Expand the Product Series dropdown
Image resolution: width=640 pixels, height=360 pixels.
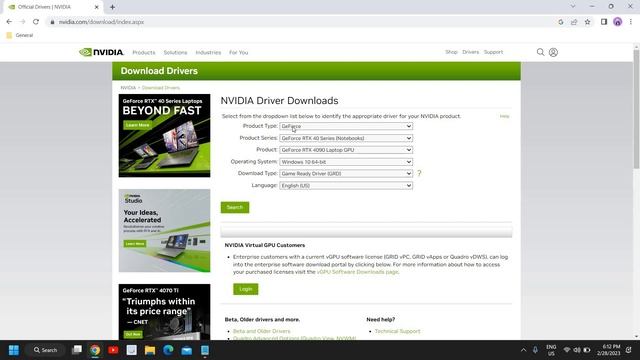346,138
